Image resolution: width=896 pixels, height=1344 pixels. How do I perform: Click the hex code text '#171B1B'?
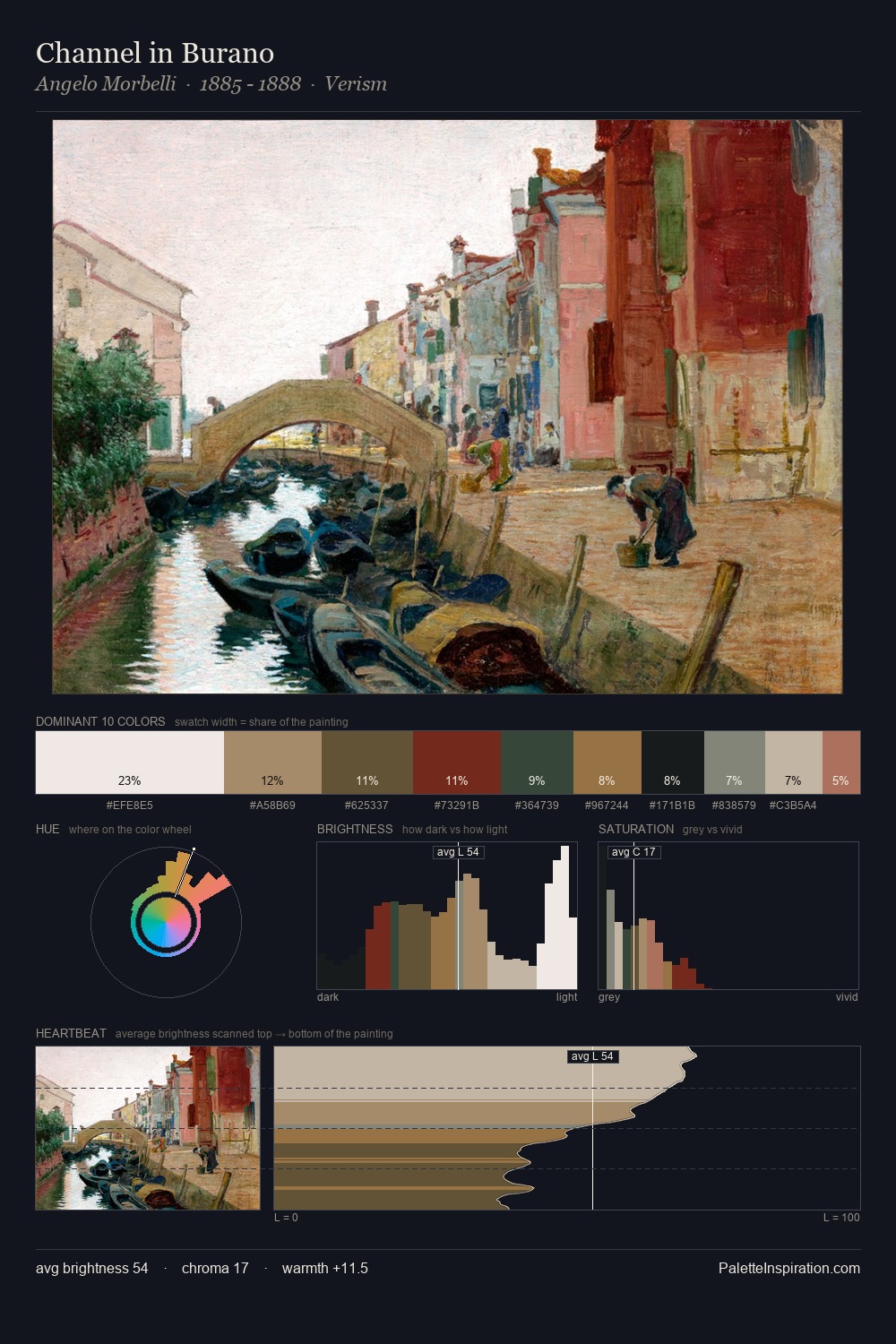(672, 806)
